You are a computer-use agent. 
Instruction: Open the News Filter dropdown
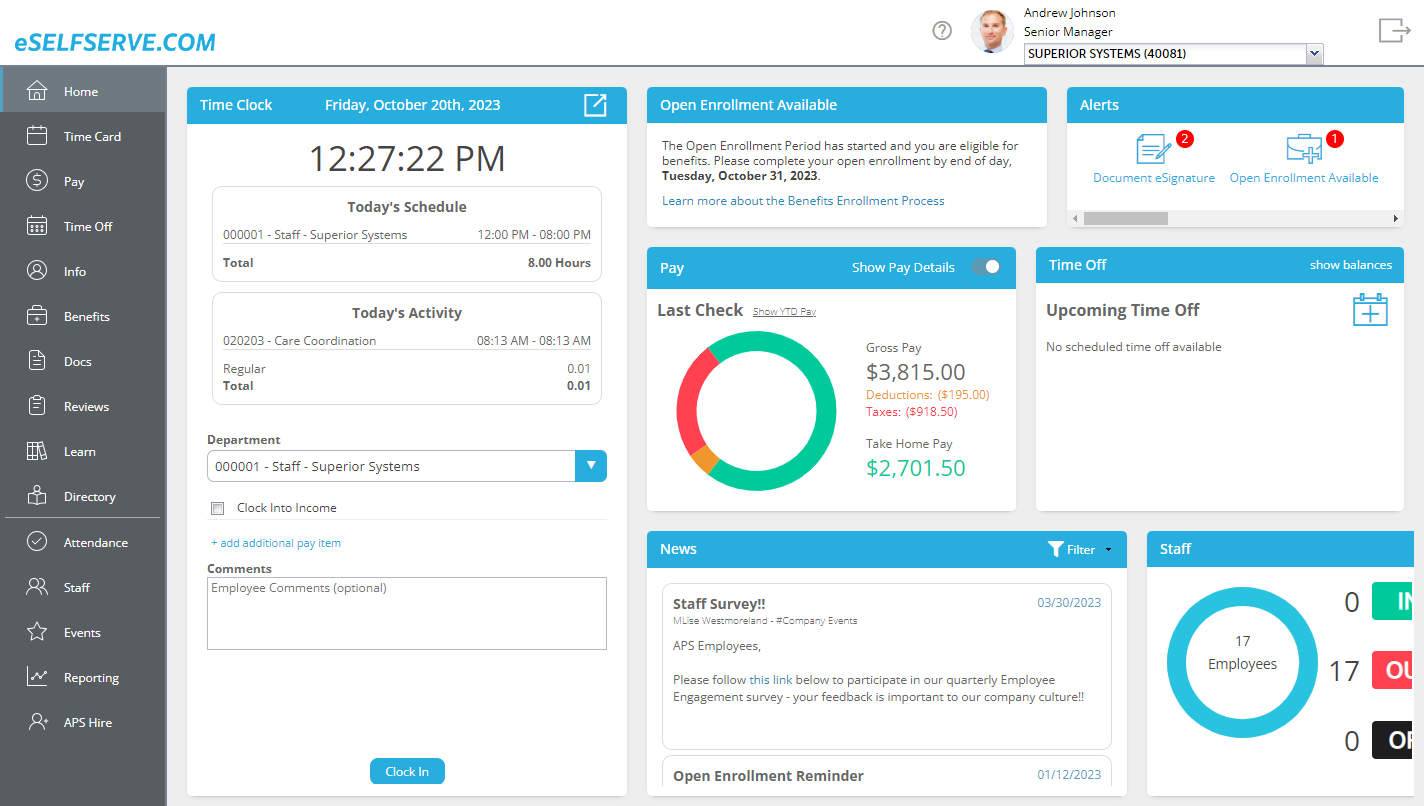(1080, 549)
